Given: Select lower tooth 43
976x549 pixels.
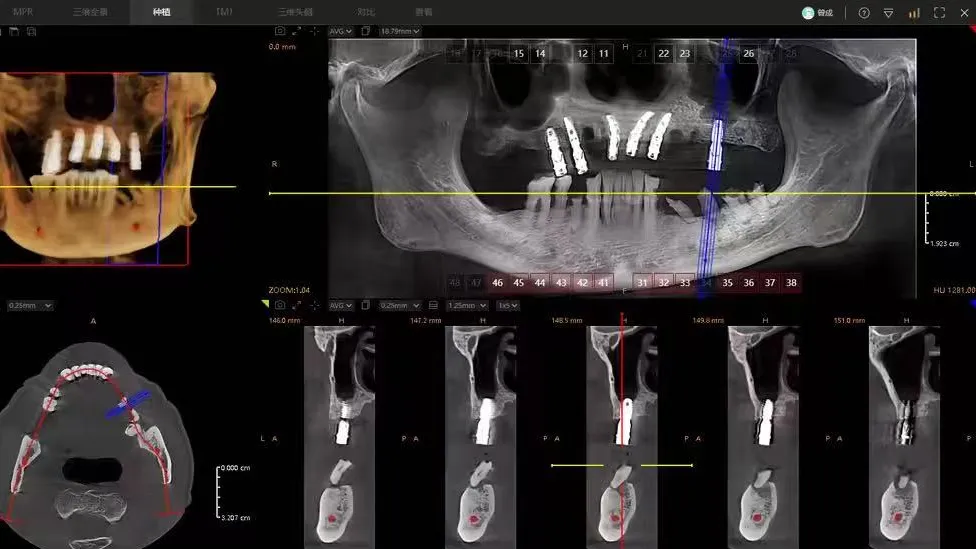Looking at the screenshot, I should pos(561,283).
